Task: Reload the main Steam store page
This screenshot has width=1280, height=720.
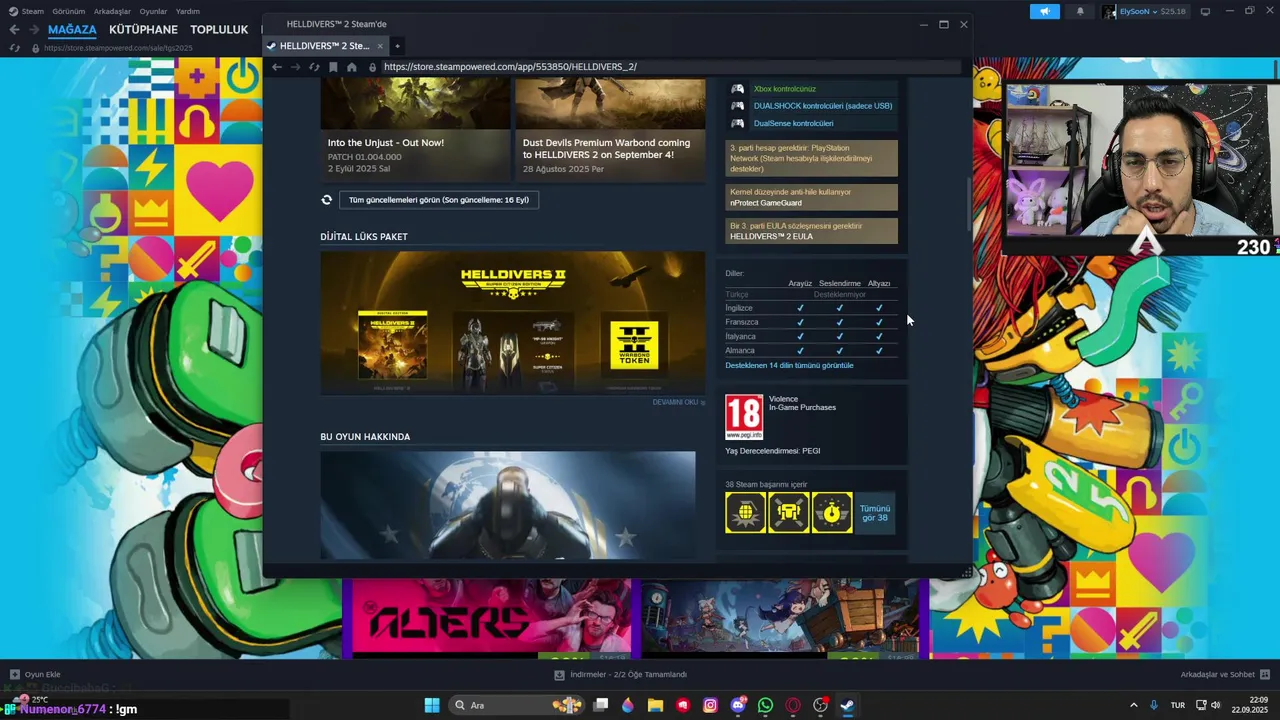Action: click(x=14, y=48)
